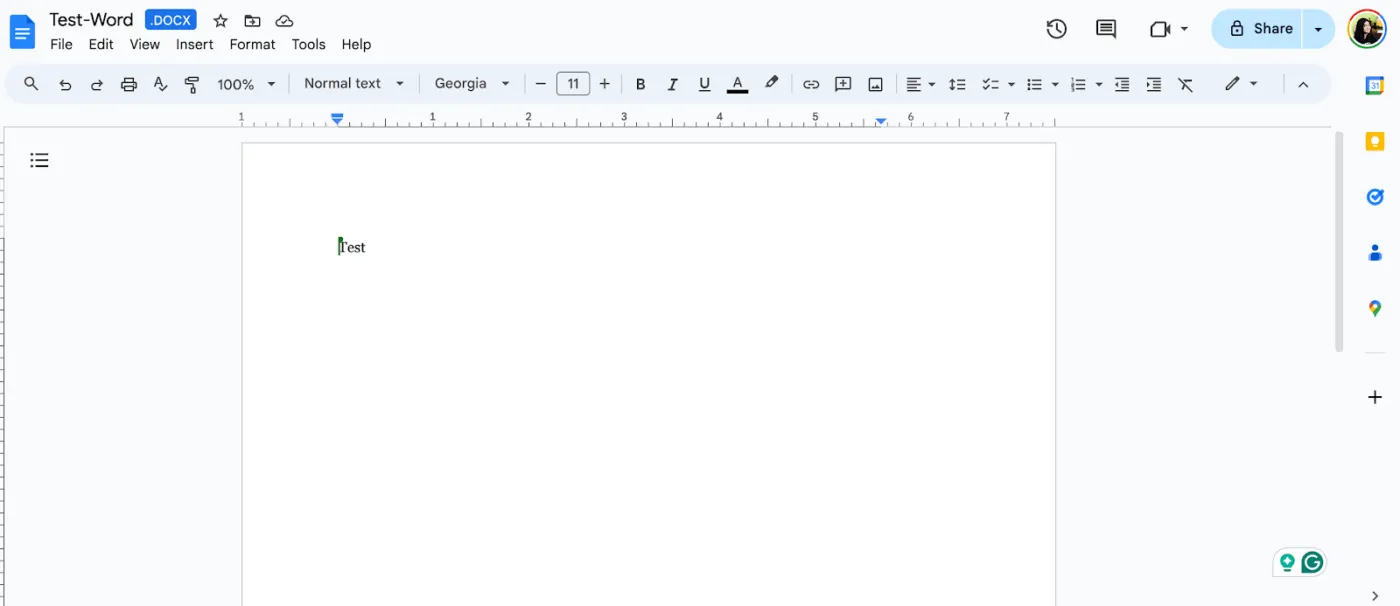Add a comment using the comment icon
1400x606 pixels.
tap(843, 84)
